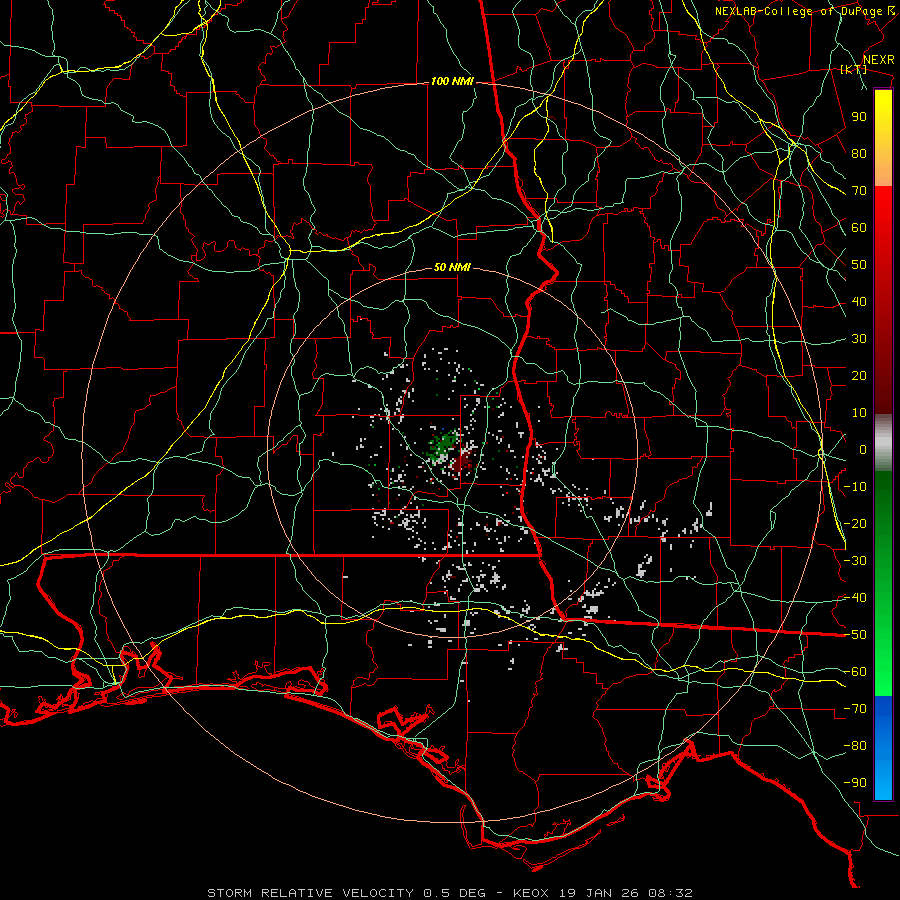Click the -30 value on the velocity scale
Screen dimensions: 900x900
pos(855,561)
